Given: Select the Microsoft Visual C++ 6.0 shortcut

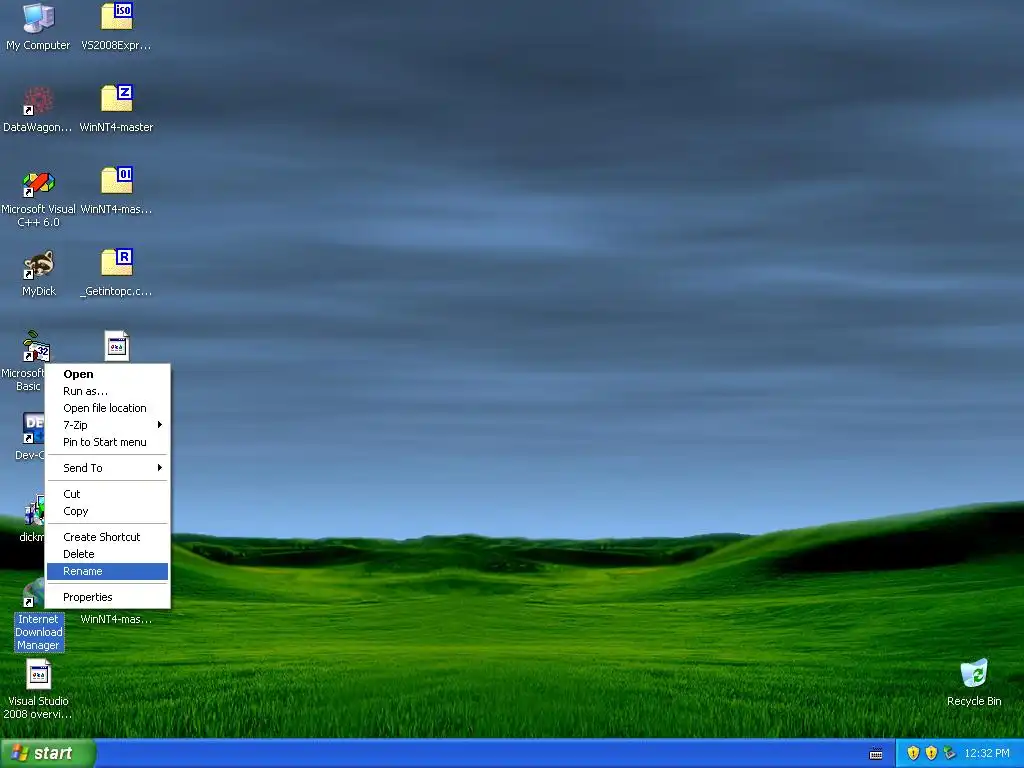Looking at the screenshot, I should (x=38, y=184).
